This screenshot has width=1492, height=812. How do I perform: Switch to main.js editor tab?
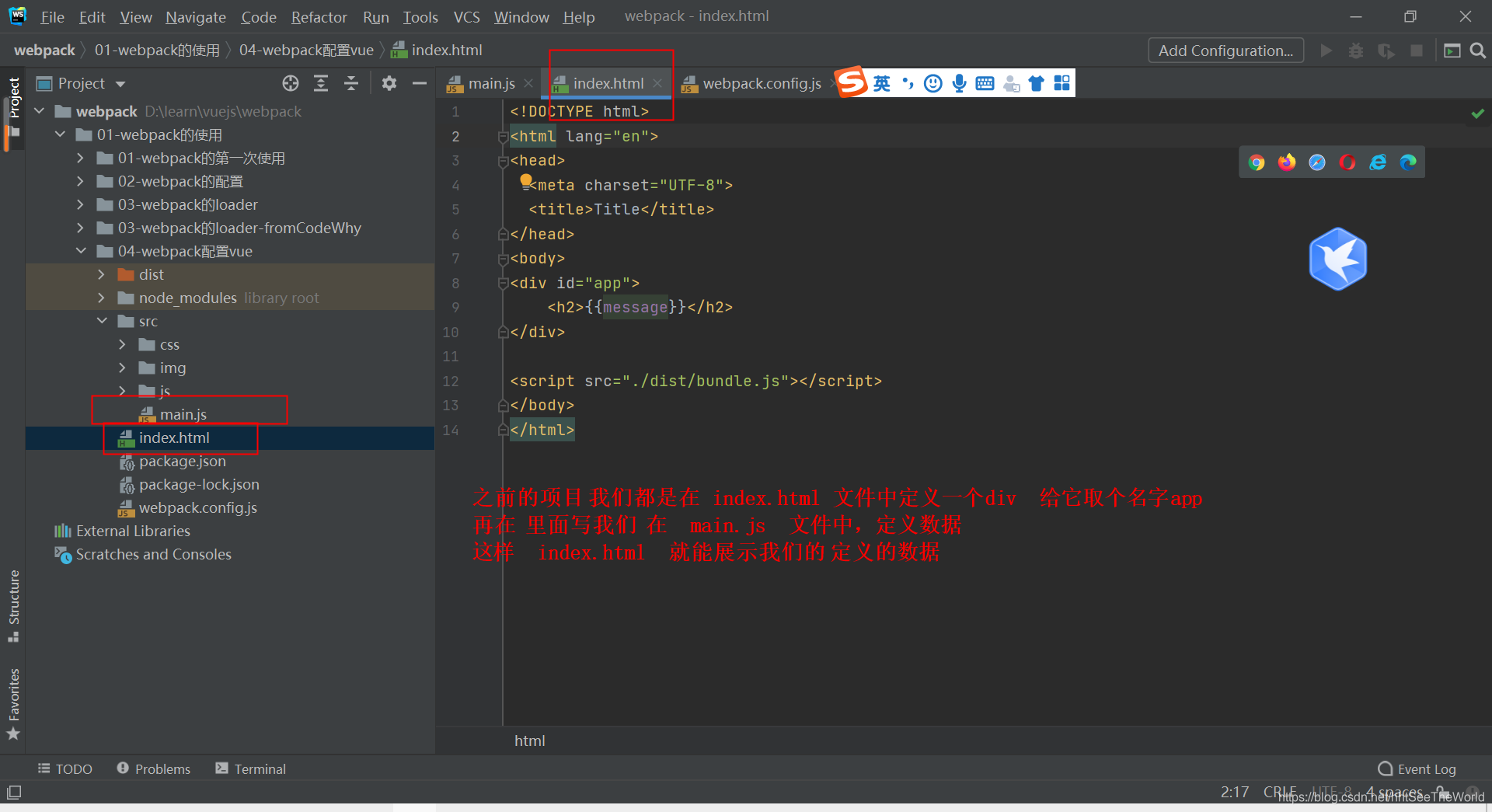pyautogui.click(x=491, y=83)
